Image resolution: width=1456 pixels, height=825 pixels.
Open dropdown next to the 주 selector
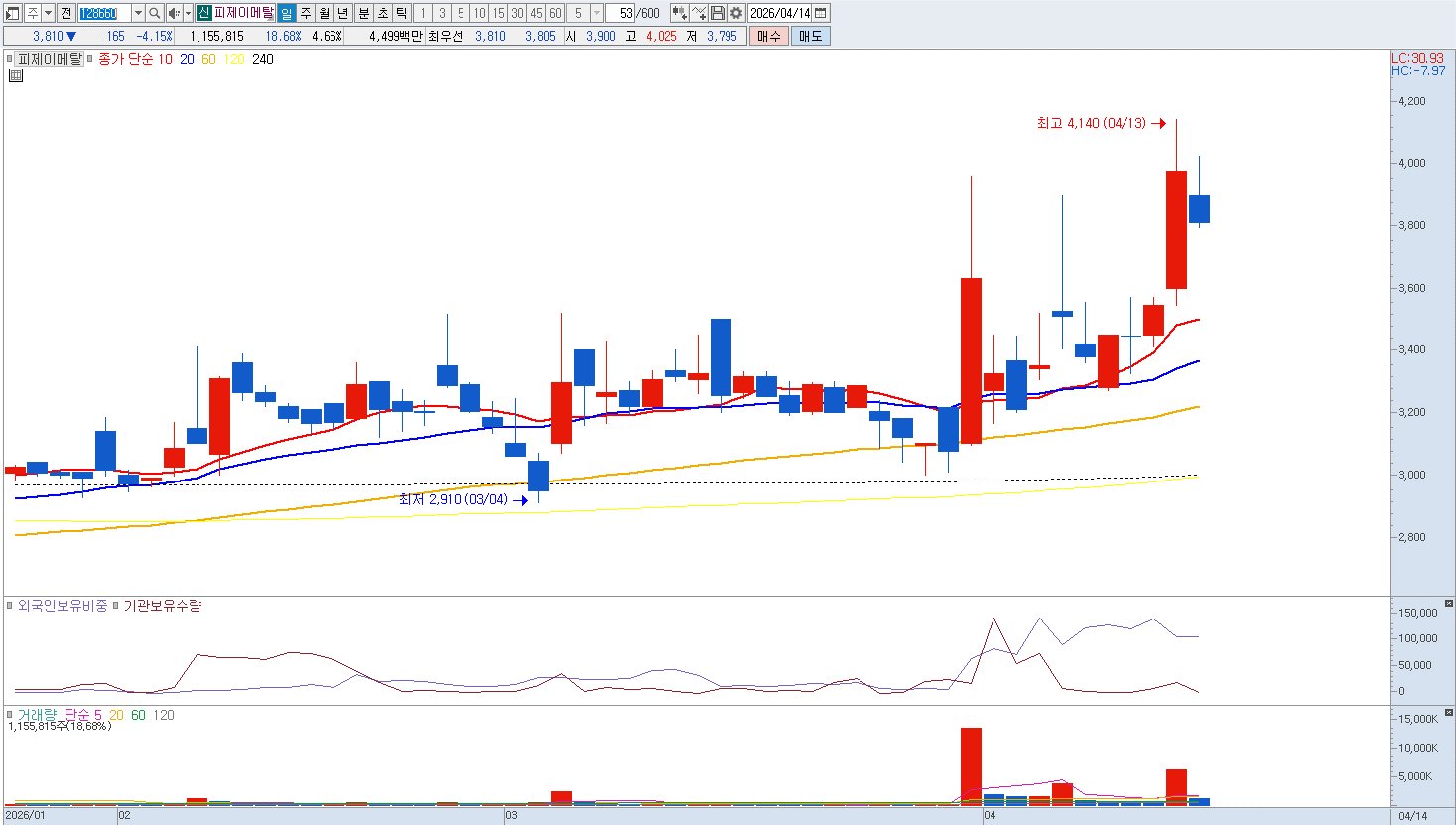[48, 13]
